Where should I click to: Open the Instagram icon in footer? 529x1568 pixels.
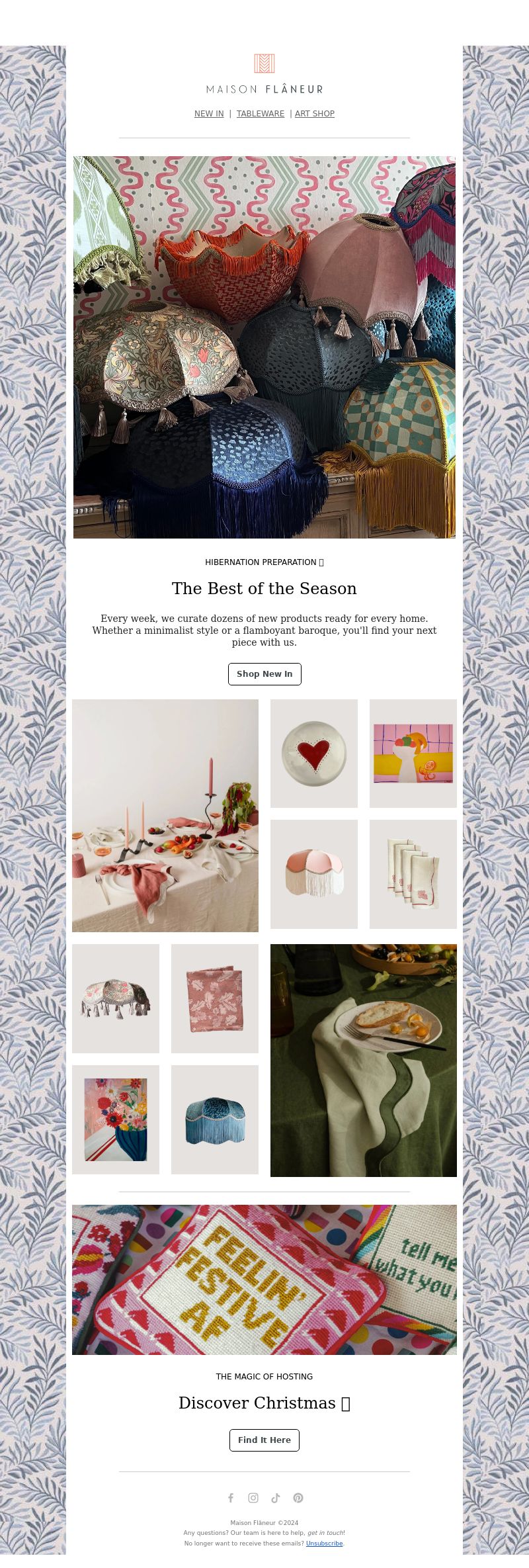tap(253, 1498)
